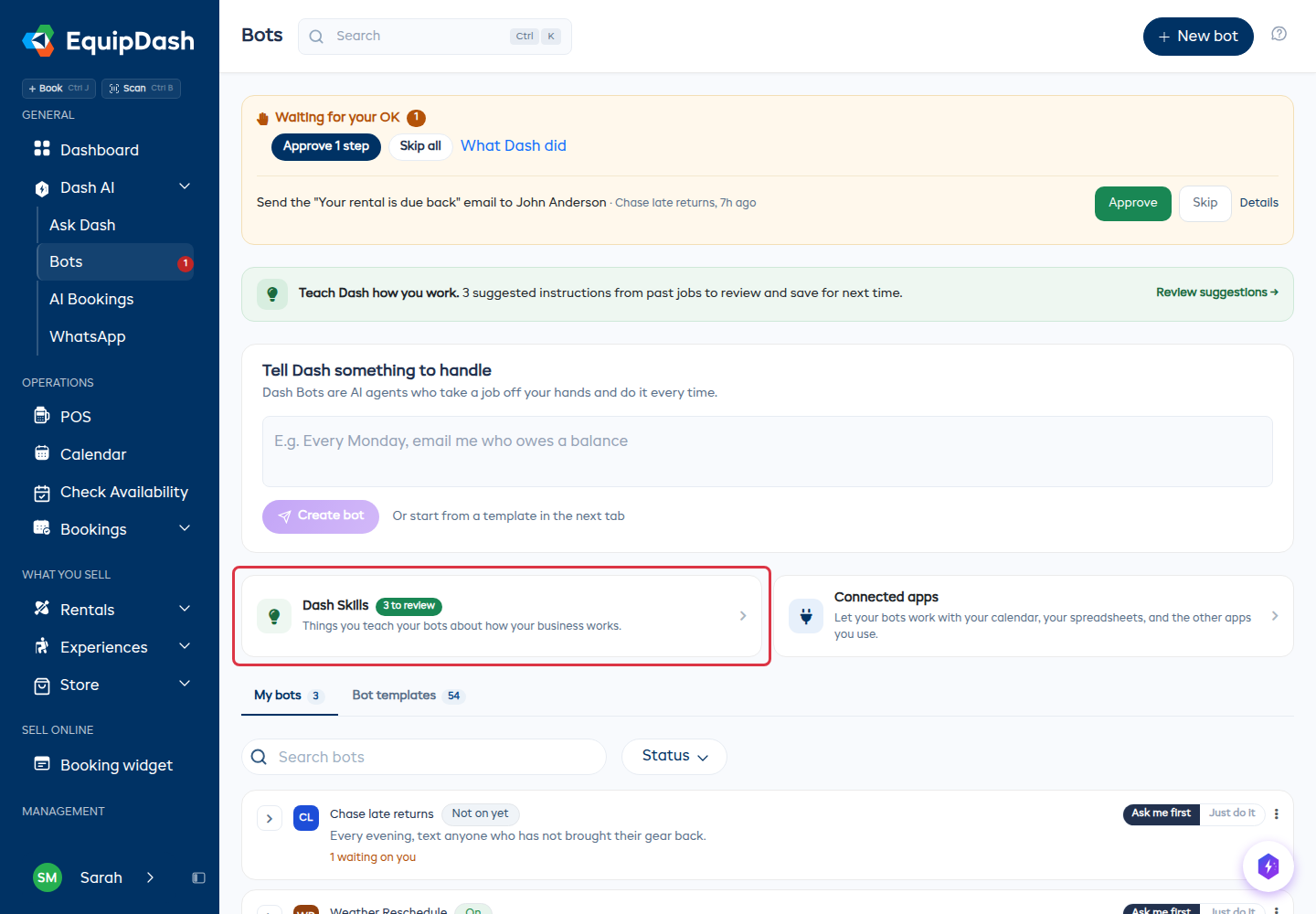
Task: Click the Calendar sidebar icon
Action: pos(42,453)
